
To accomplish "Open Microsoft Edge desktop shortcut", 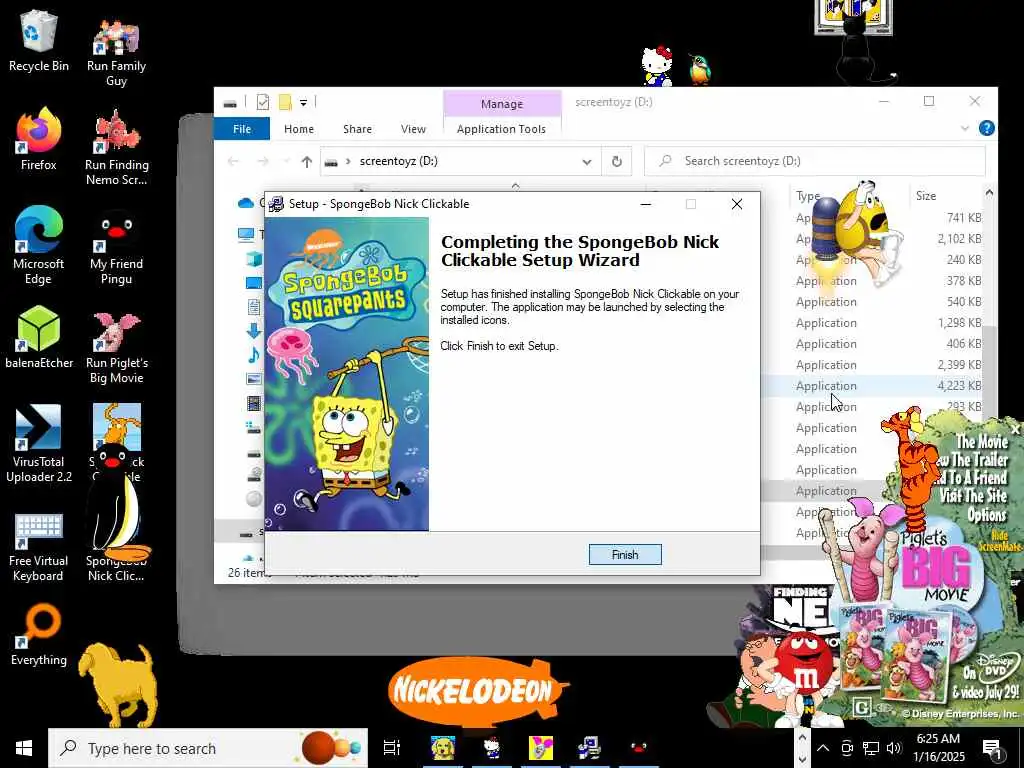I will coord(39,246).
